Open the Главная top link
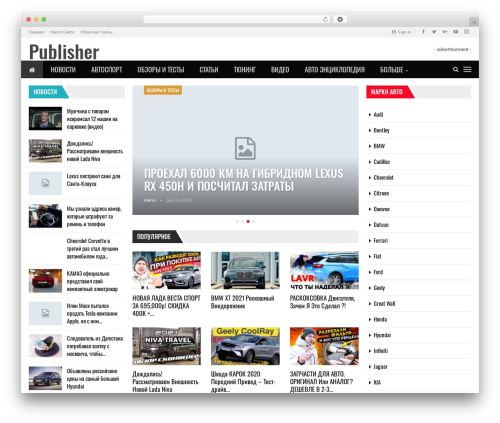This screenshot has width=500, height=423. [x=37, y=32]
